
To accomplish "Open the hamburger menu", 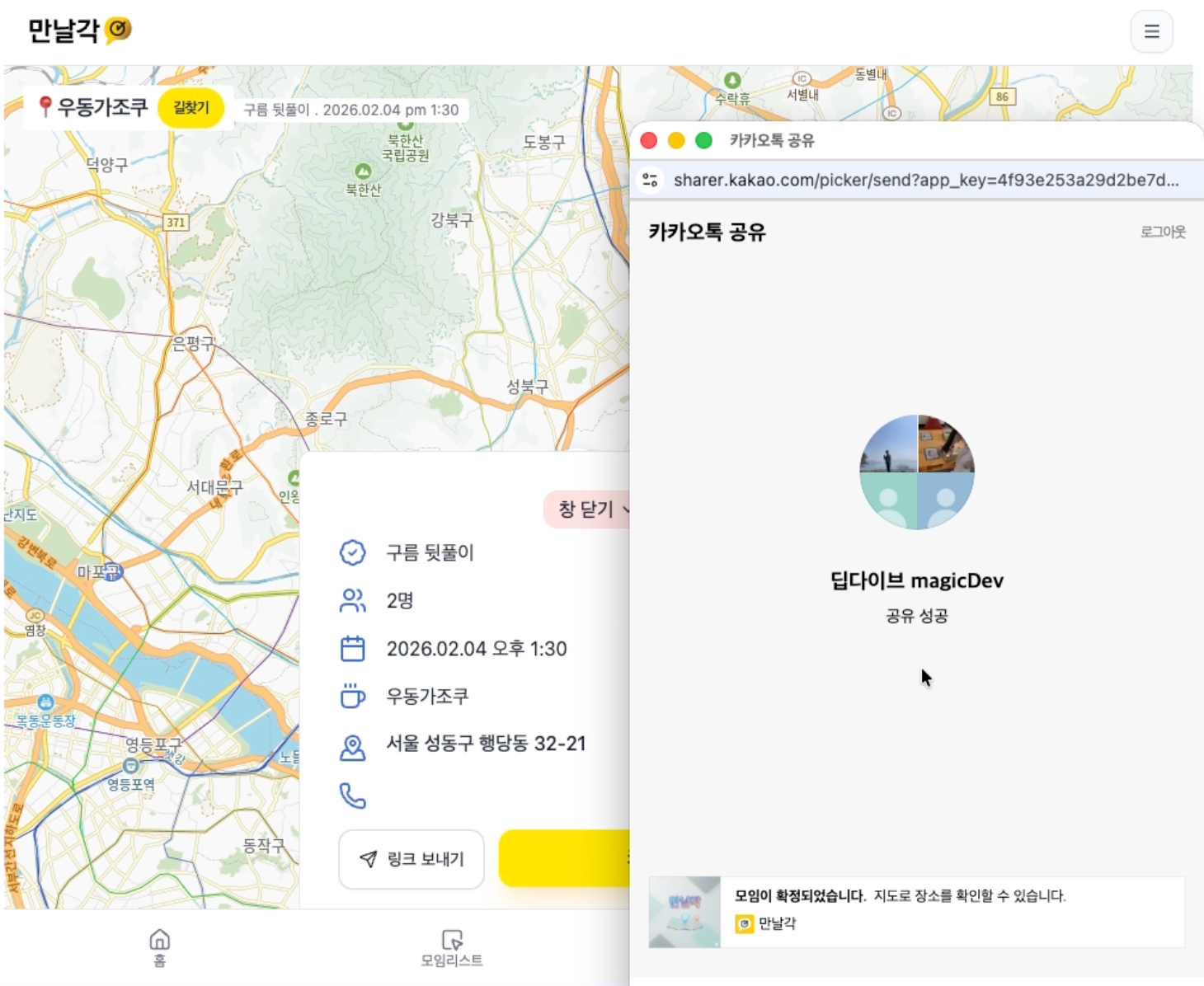I will 1151,31.
